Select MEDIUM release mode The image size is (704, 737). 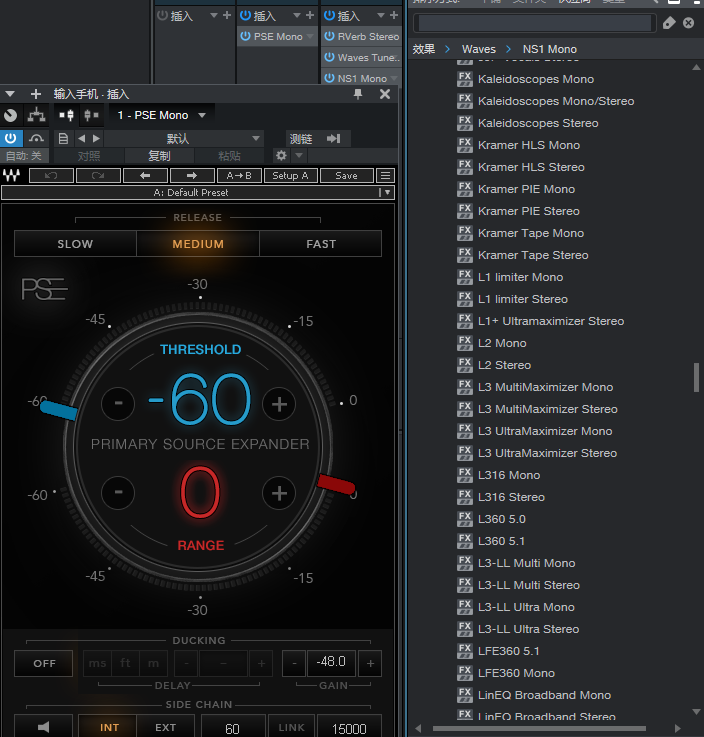[198, 243]
